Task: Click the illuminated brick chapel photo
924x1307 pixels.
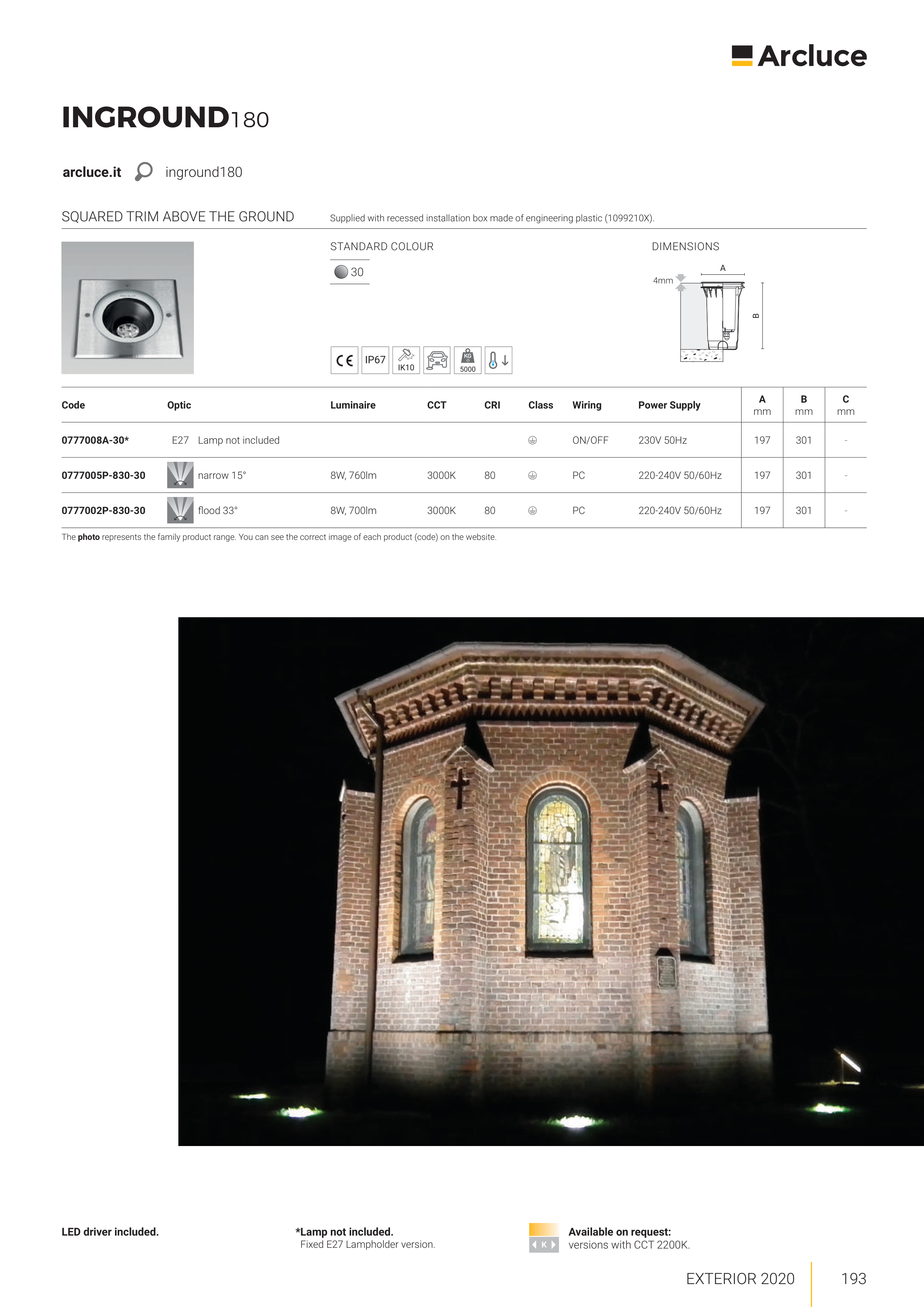Action: [551, 881]
